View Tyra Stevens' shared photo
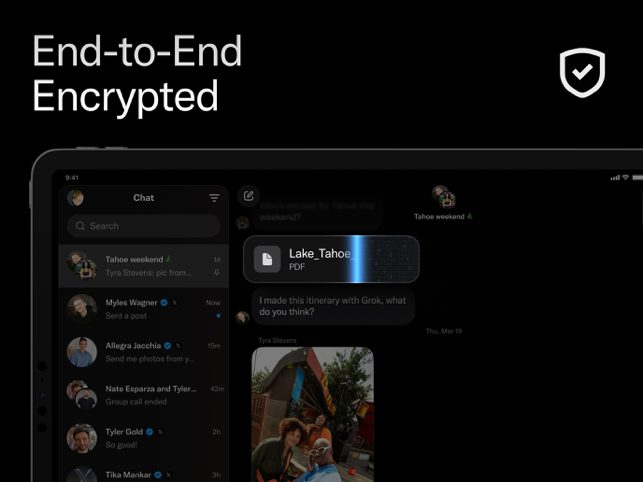Image resolution: width=643 pixels, height=482 pixels. pos(312,414)
